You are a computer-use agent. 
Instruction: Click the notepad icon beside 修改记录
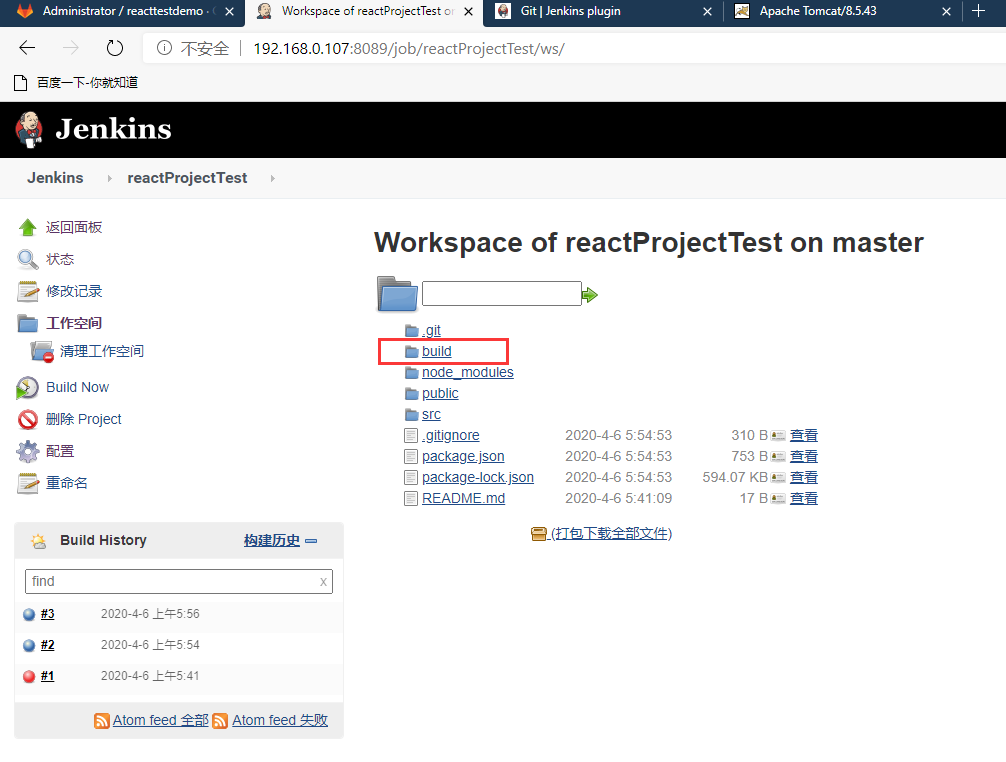28,291
